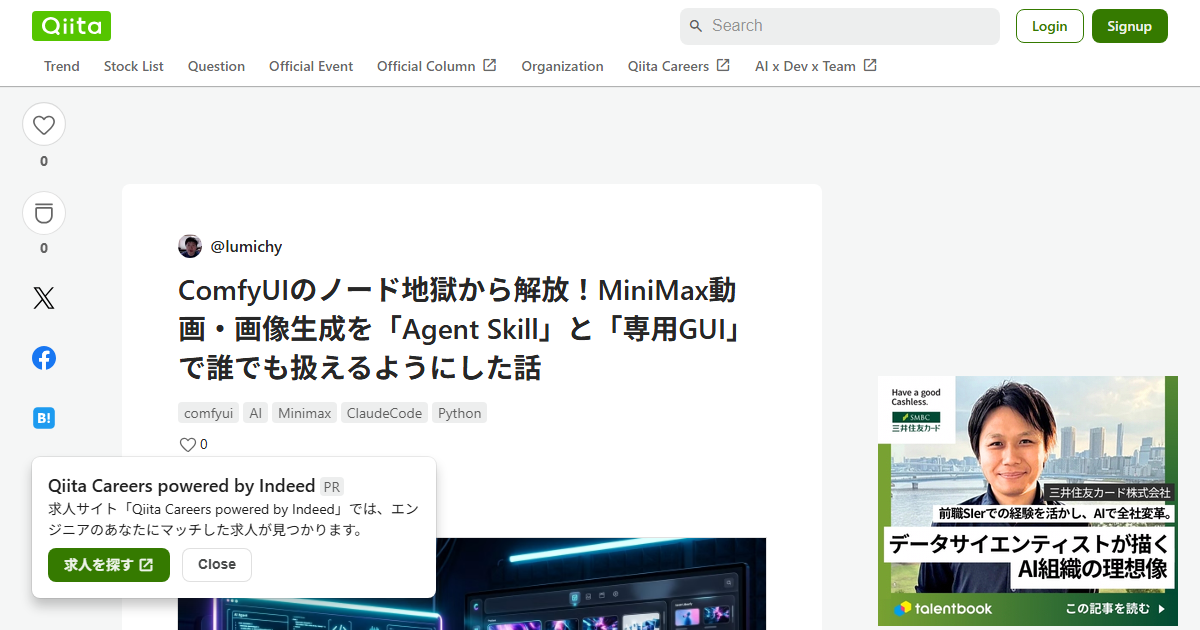This screenshot has height=630, width=1200.
Task: Click the external link icon beside Qiita Careers
Action: coord(723,65)
